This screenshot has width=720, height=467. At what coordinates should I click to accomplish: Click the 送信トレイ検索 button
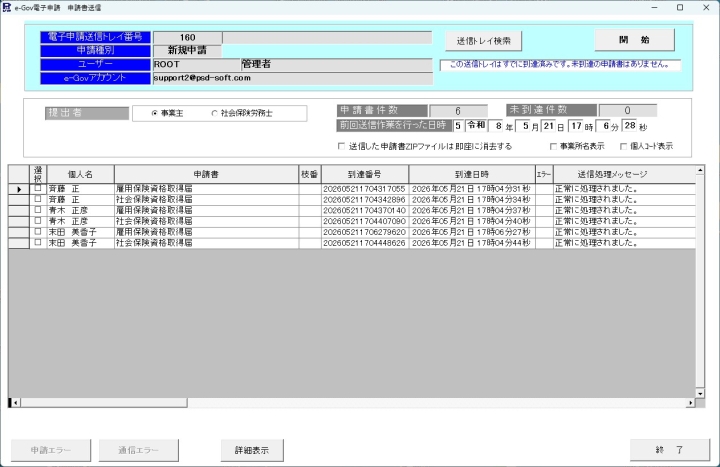[x=484, y=41]
